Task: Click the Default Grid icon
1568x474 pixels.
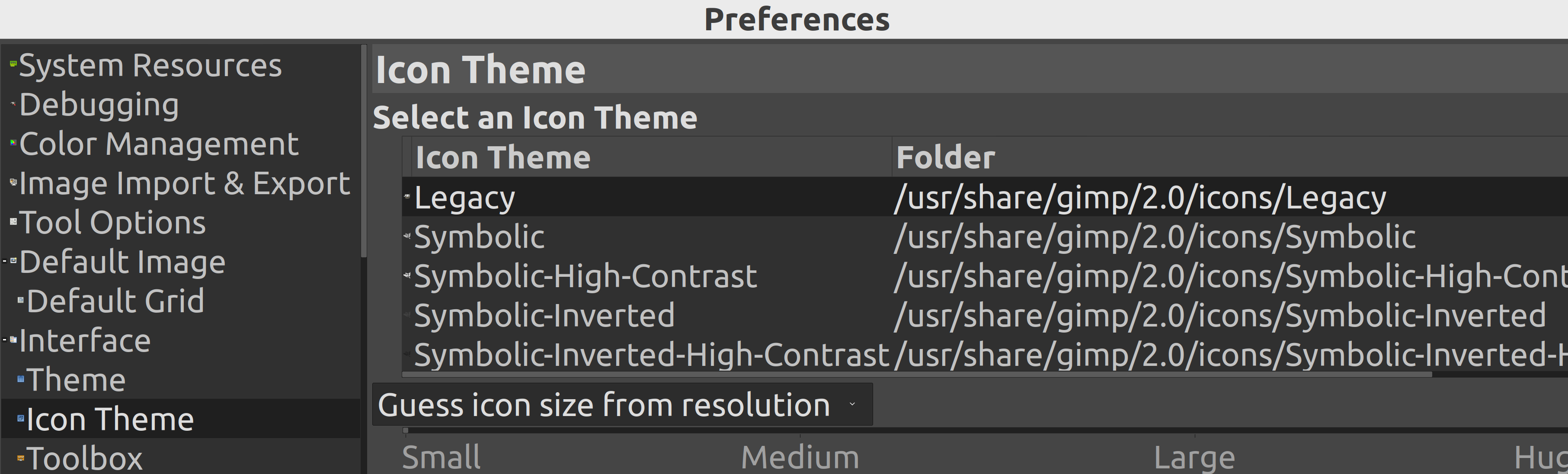Action: tap(21, 300)
